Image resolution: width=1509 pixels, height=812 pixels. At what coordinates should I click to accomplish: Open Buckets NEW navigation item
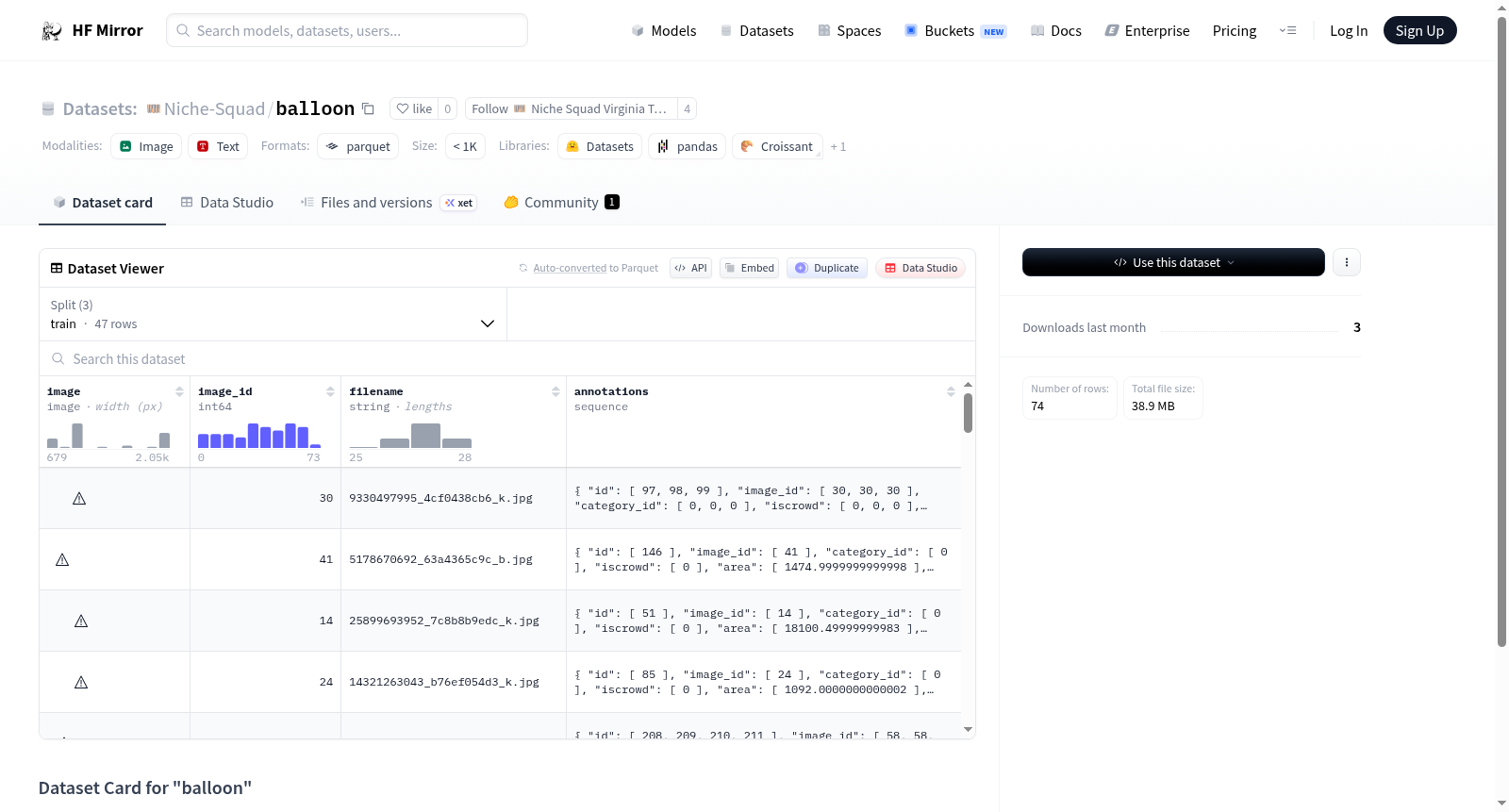[x=955, y=30]
